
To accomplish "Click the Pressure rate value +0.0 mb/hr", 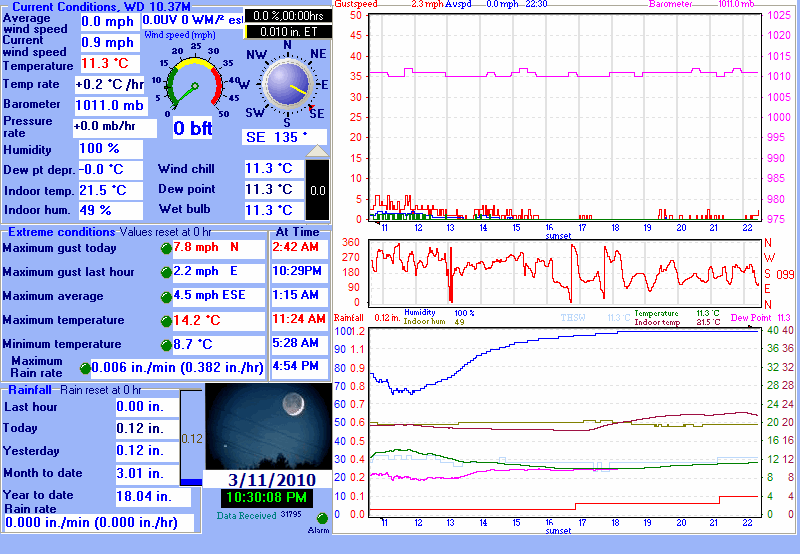I will 115,127.
